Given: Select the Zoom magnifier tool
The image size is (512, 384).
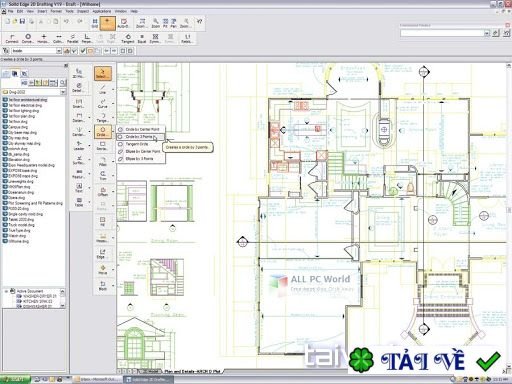Looking at the screenshot, I should point(156,23).
